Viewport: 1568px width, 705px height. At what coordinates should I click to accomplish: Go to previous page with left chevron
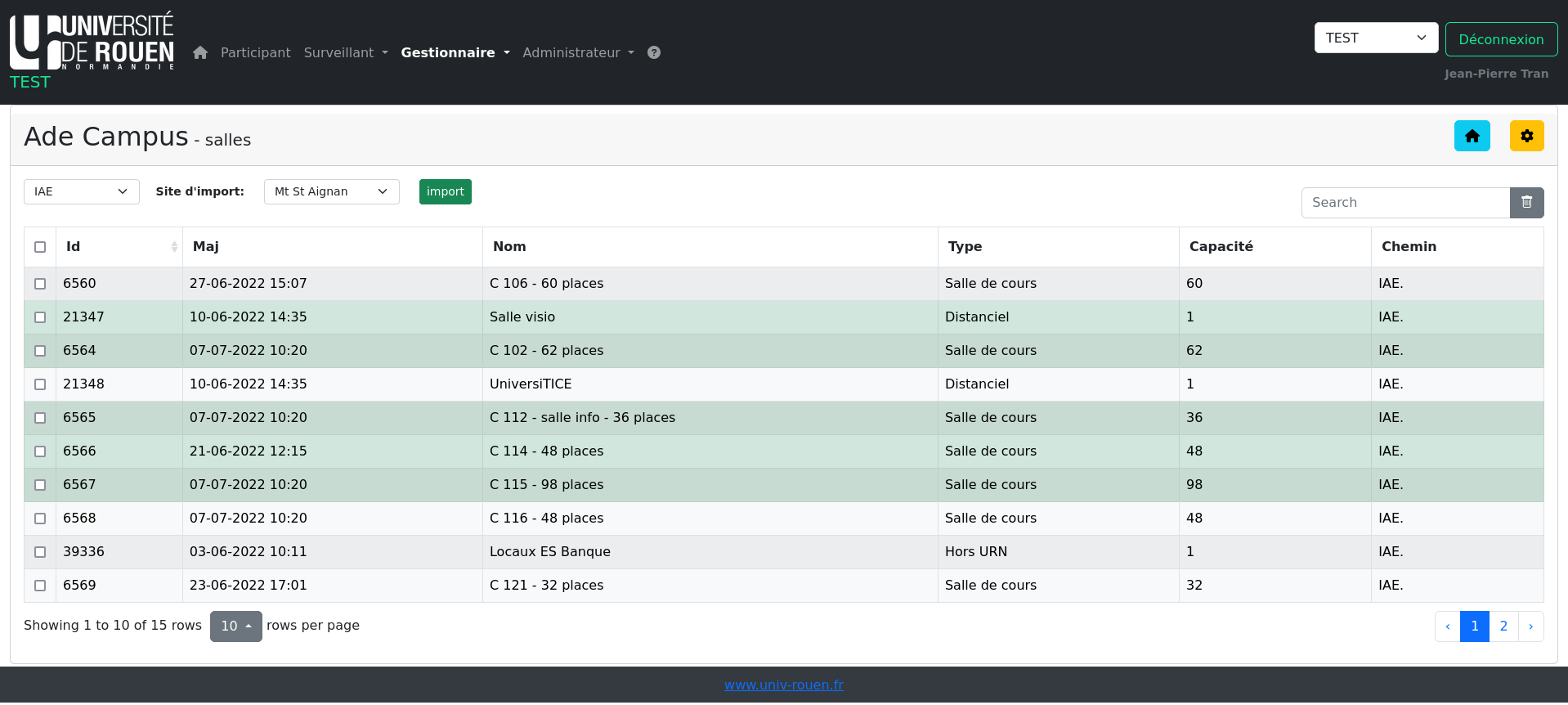1448,626
